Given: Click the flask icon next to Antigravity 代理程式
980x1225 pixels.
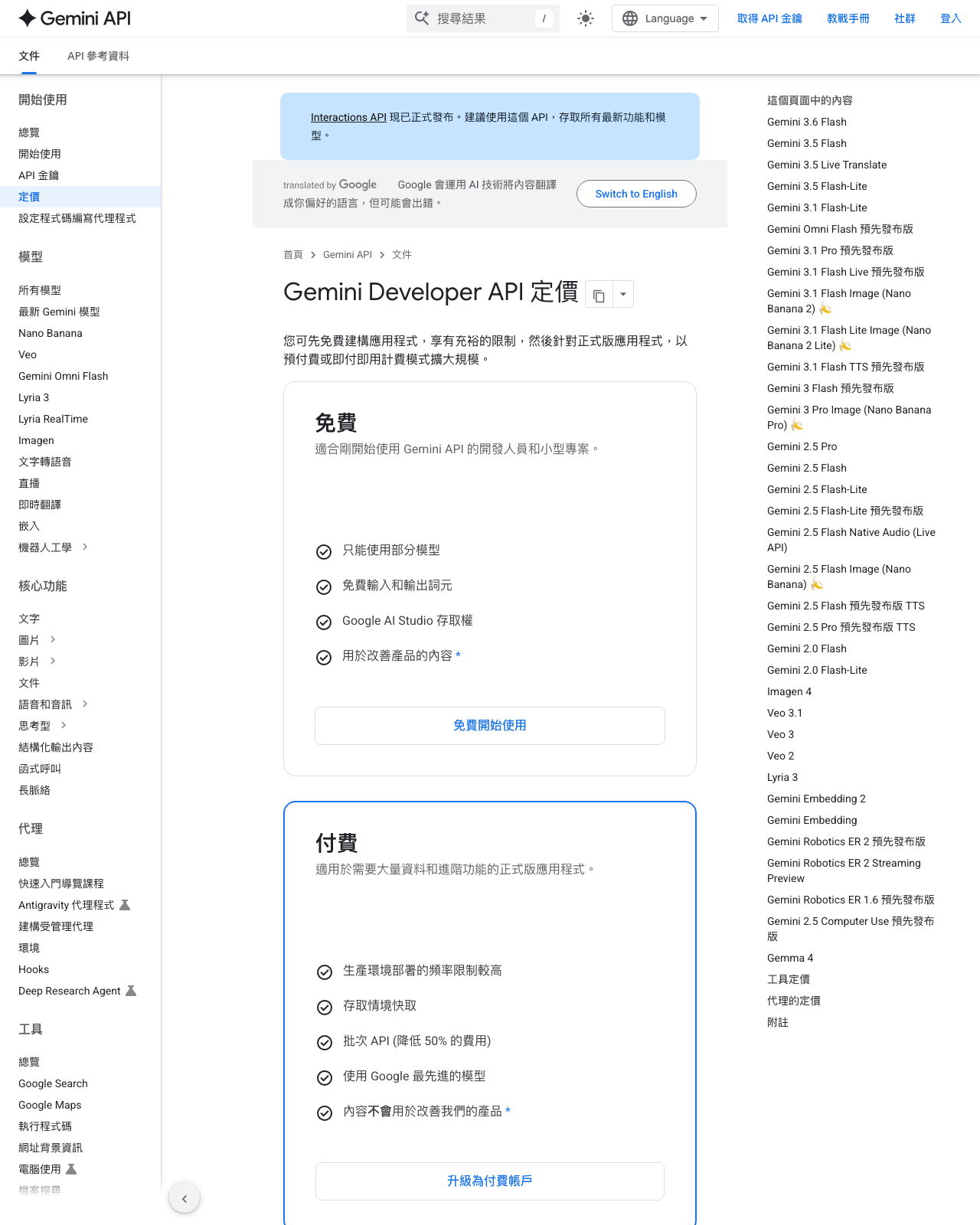Looking at the screenshot, I should tap(126, 905).
